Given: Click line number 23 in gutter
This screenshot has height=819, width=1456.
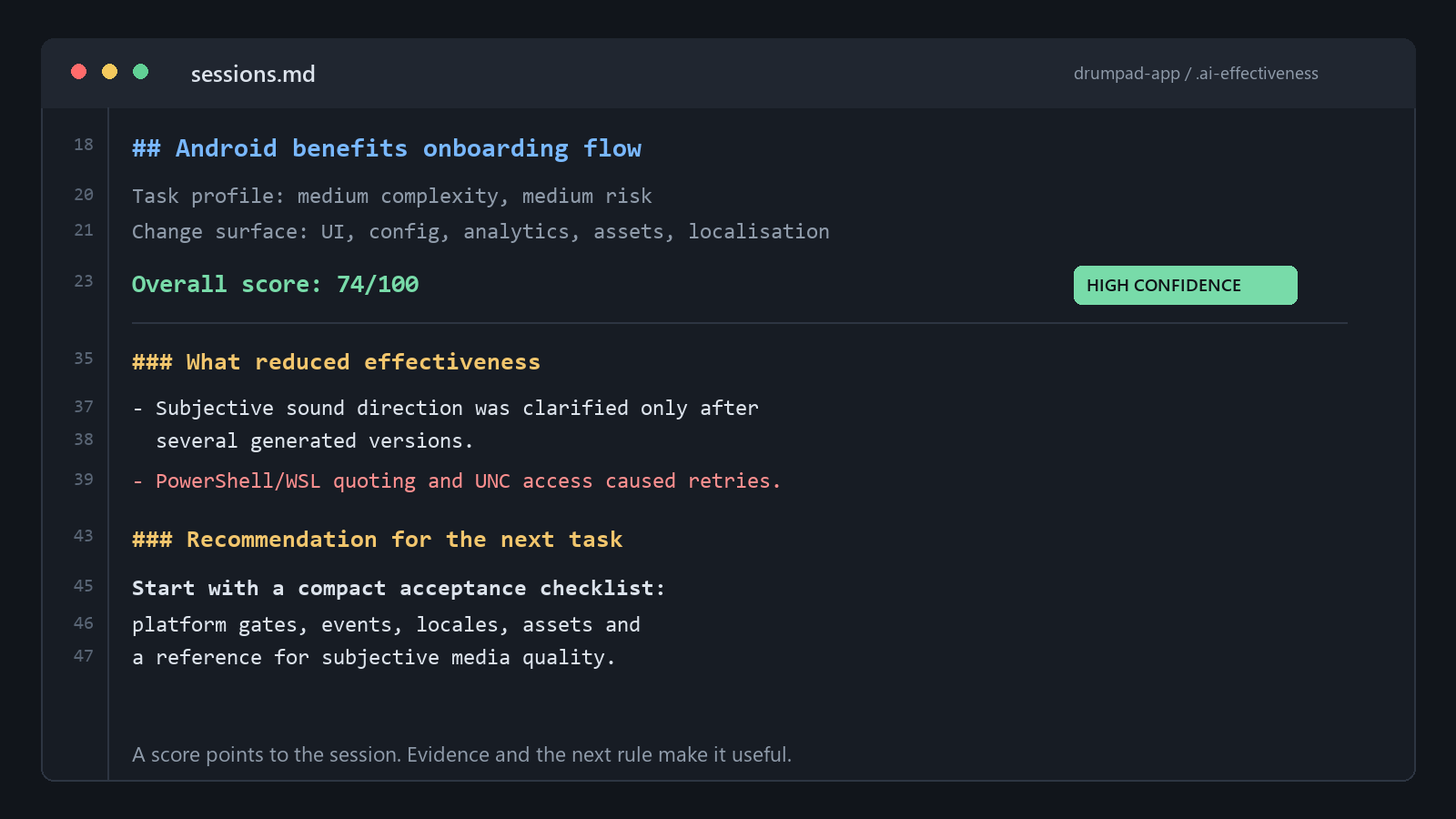Looking at the screenshot, I should pyautogui.click(x=84, y=281).
